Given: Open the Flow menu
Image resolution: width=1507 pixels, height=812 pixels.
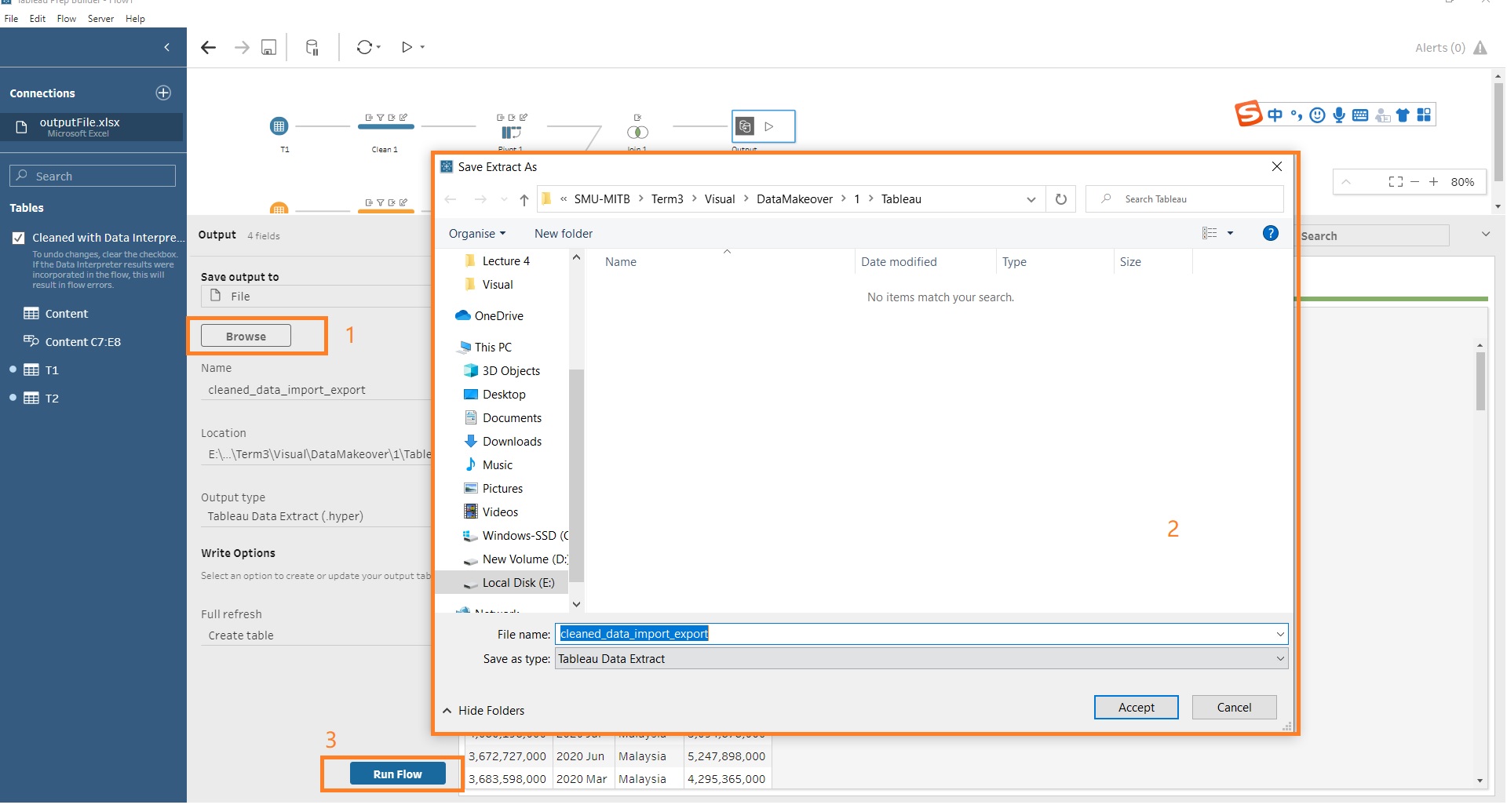Looking at the screenshot, I should [x=67, y=19].
